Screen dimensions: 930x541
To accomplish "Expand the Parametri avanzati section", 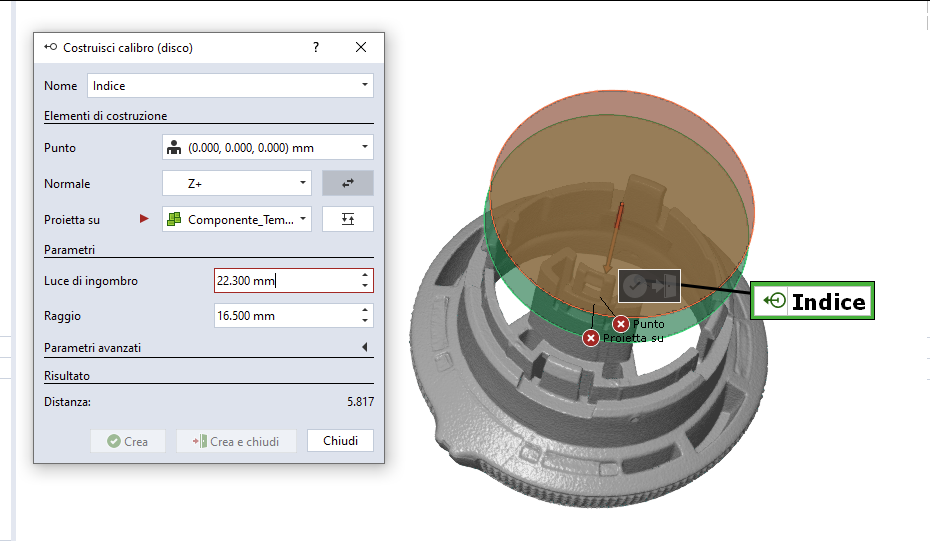I will [364, 348].
